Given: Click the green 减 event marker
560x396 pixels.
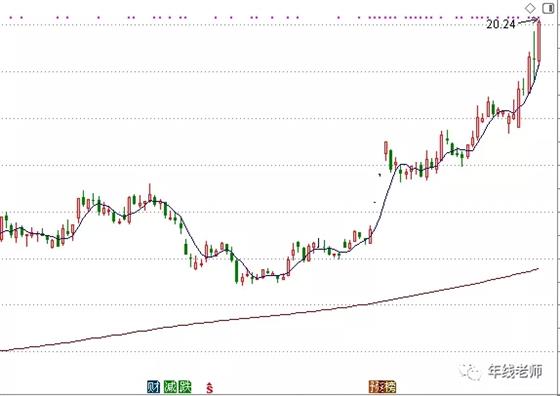Looking at the screenshot, I should click(170, 387).
